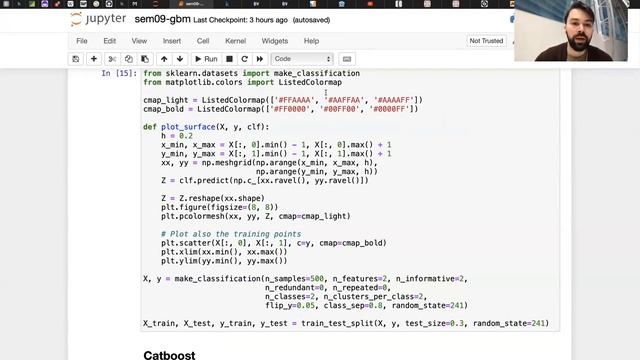The width and height of the screenshot is (640, 360).
Task: Click the n_redundant=0 argument line
Action: point(328,288)
